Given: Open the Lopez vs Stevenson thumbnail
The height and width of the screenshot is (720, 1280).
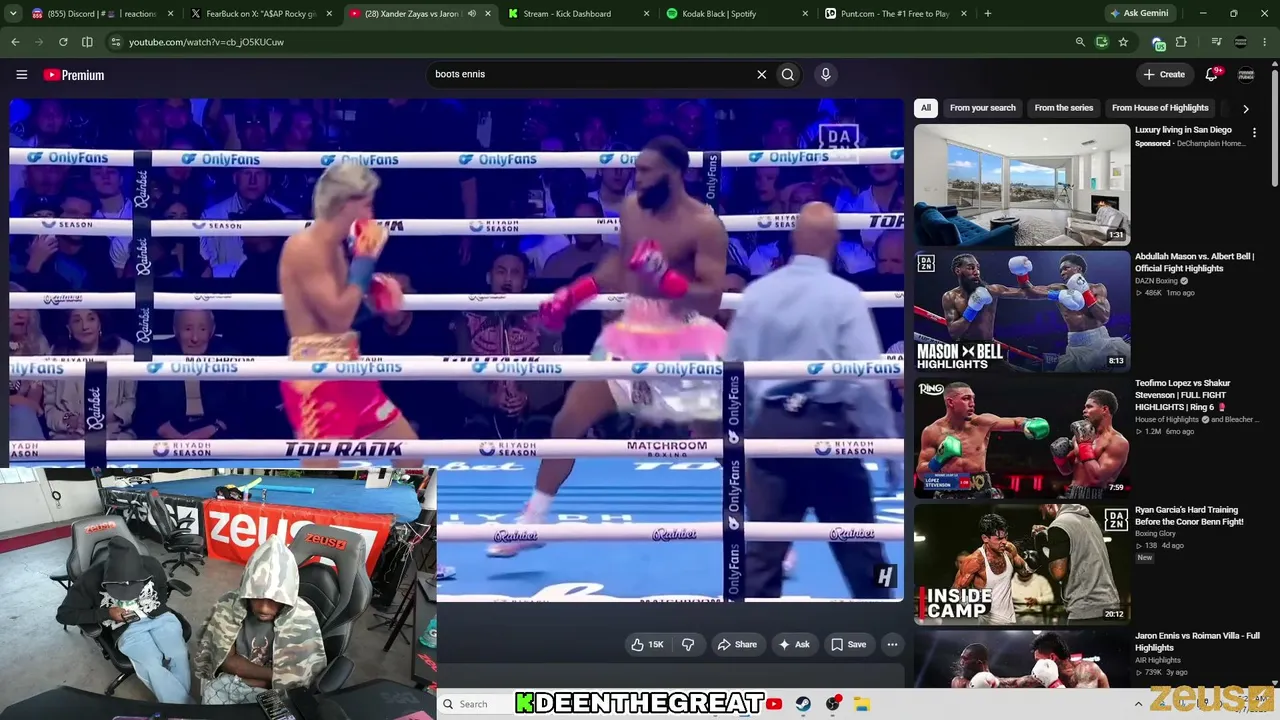Looking at the screenshot, I should tap(1022, 438).
